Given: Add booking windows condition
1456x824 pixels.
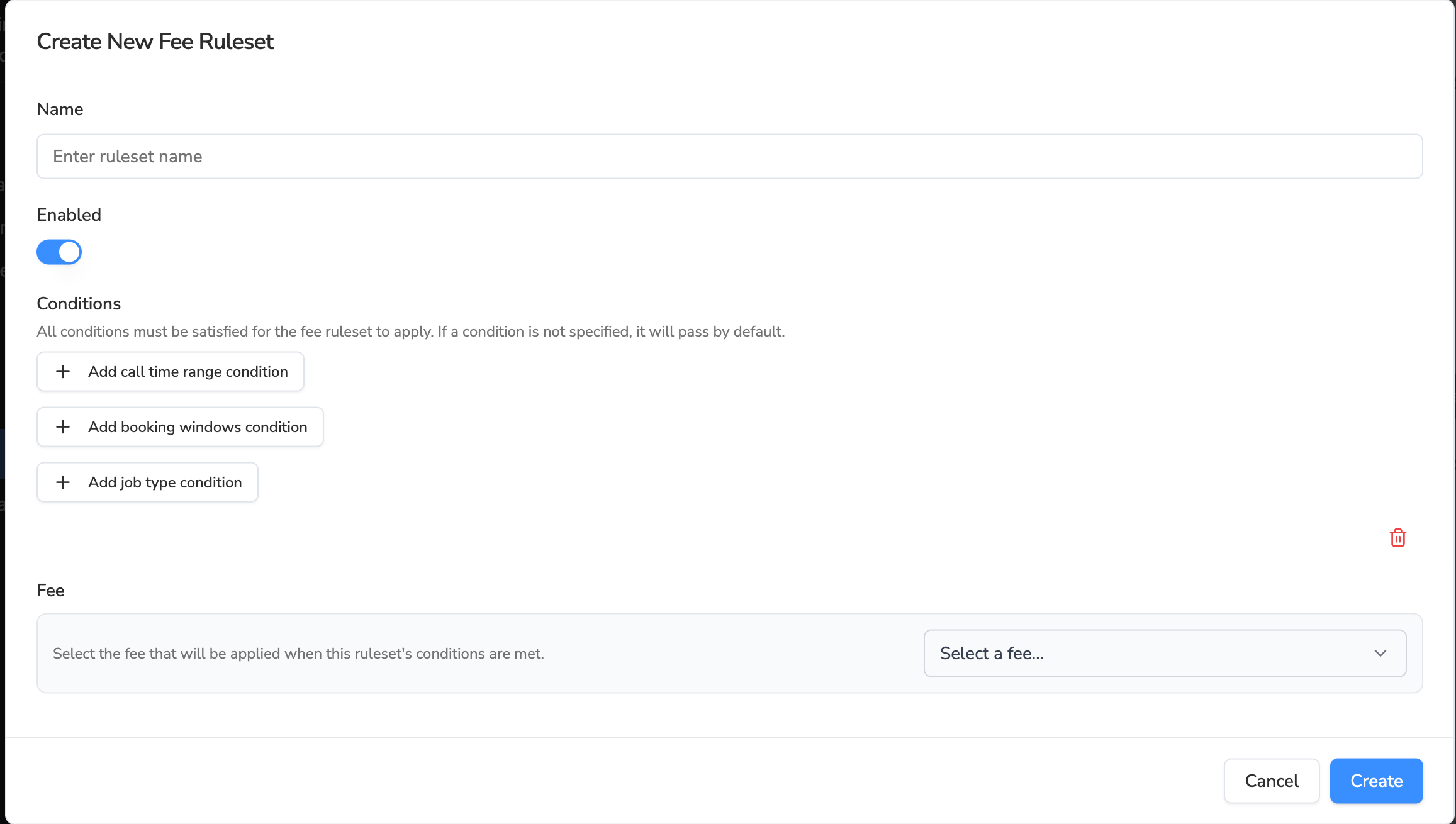Looking at the screenshot, I should [x=198, y=427].
